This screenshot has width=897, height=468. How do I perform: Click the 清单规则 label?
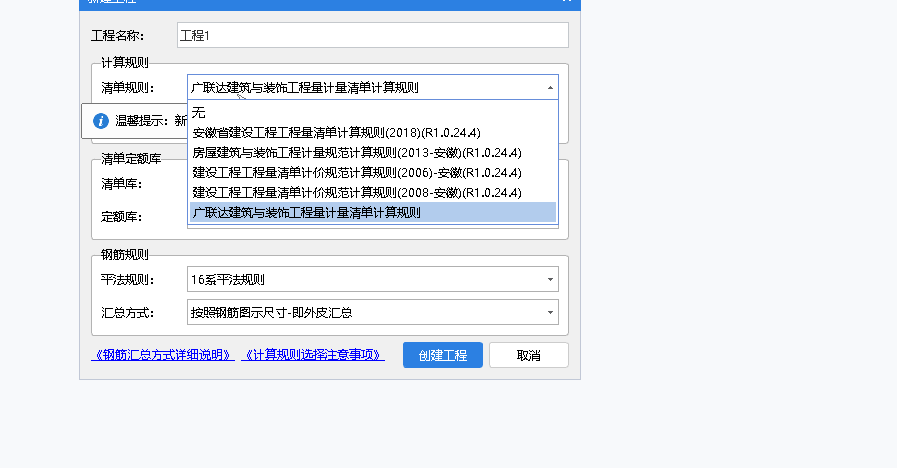click(x=128, y=88)
